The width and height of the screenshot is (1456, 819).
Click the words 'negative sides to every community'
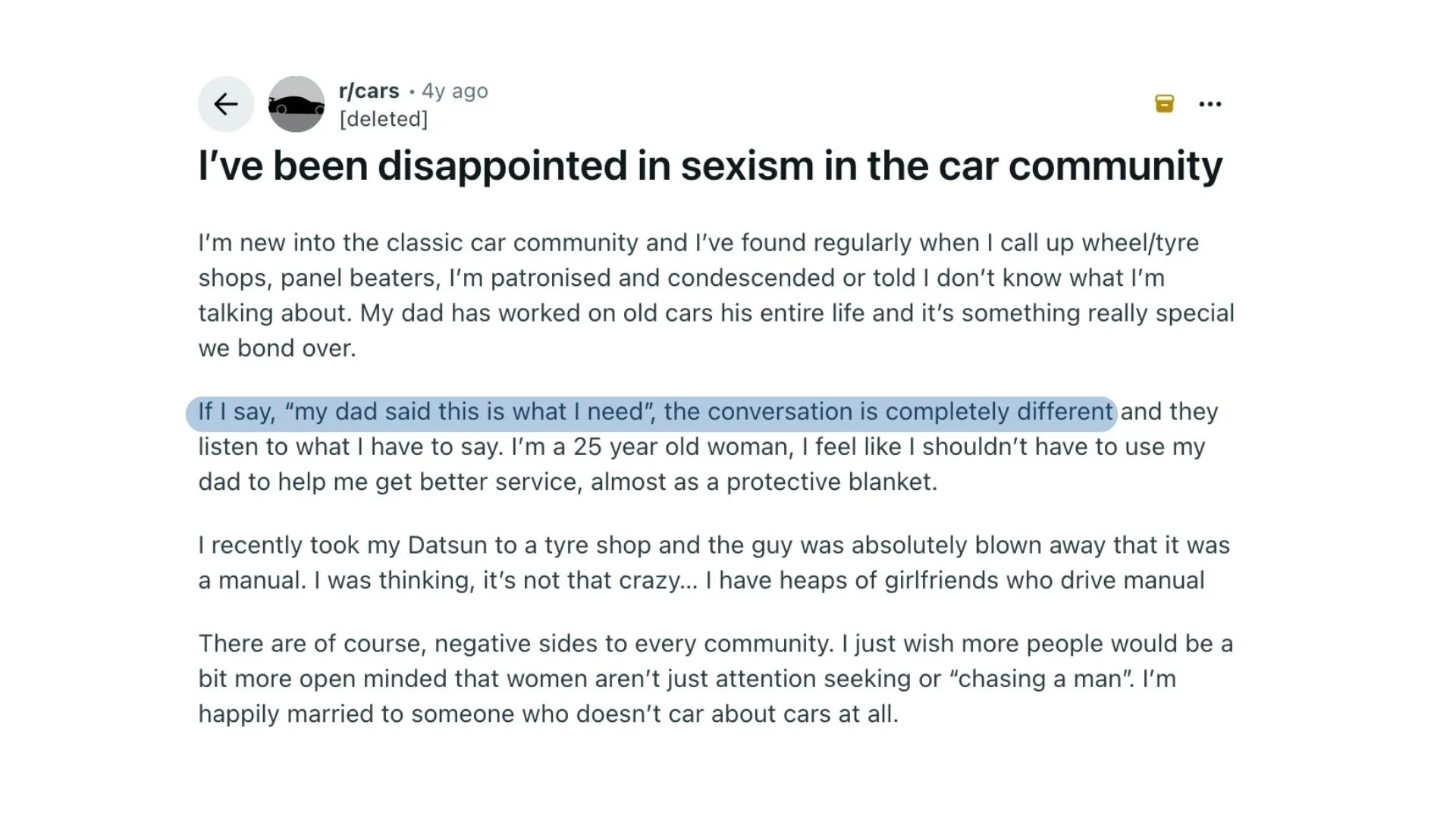click(x=633, y=644)
